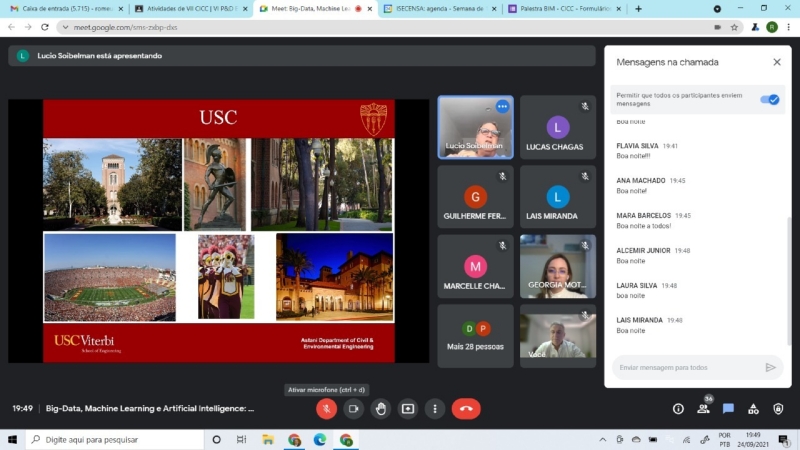Image resolution: width=800 pixels, height=450 pixels.
Task: Show hidden system tray icons
Action: (603, 439)
